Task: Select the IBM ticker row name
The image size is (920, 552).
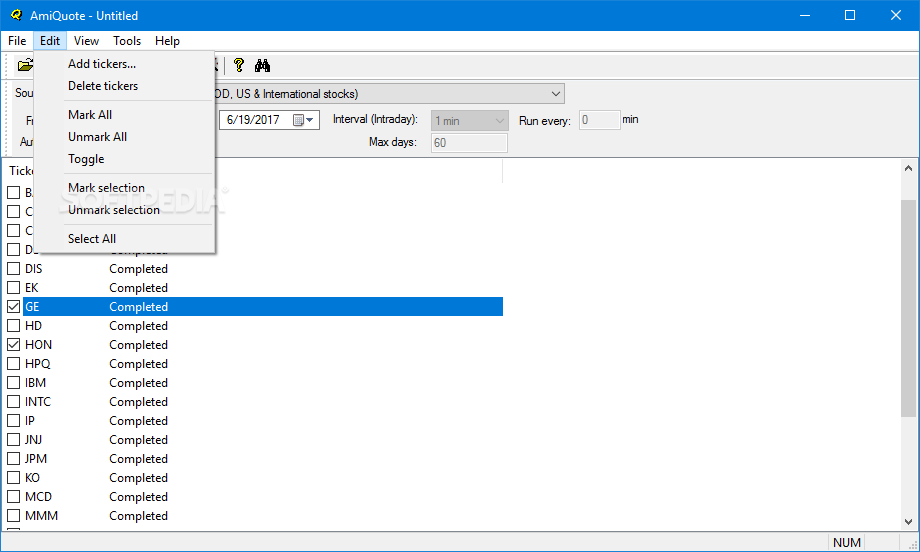Action: point(35,382)
